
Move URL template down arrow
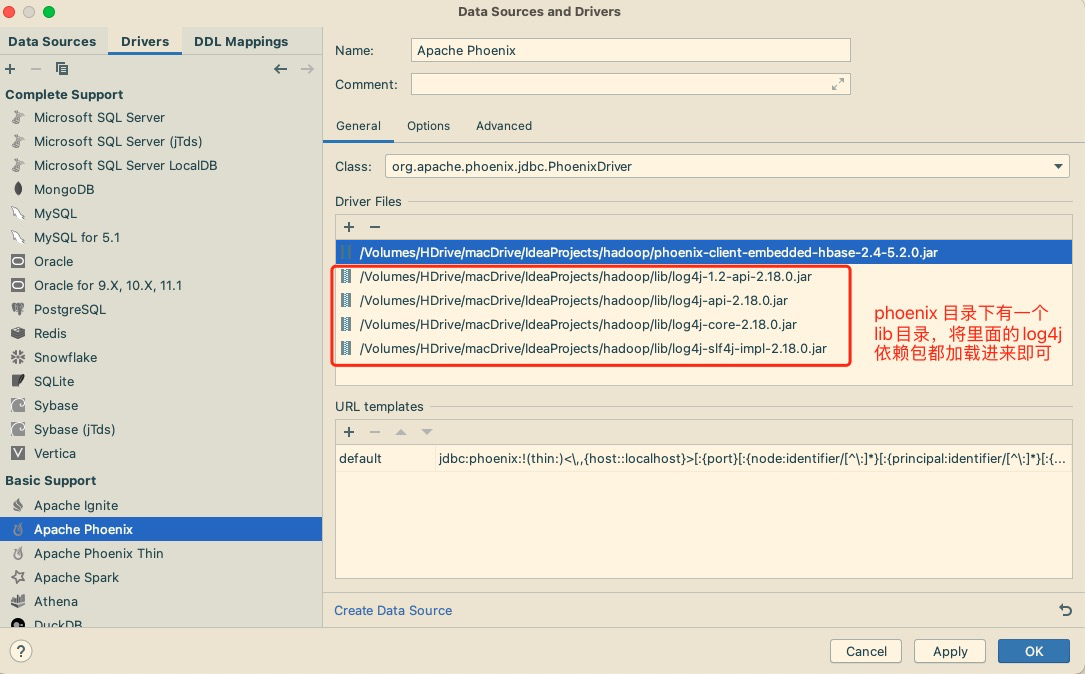pos(427,432)
